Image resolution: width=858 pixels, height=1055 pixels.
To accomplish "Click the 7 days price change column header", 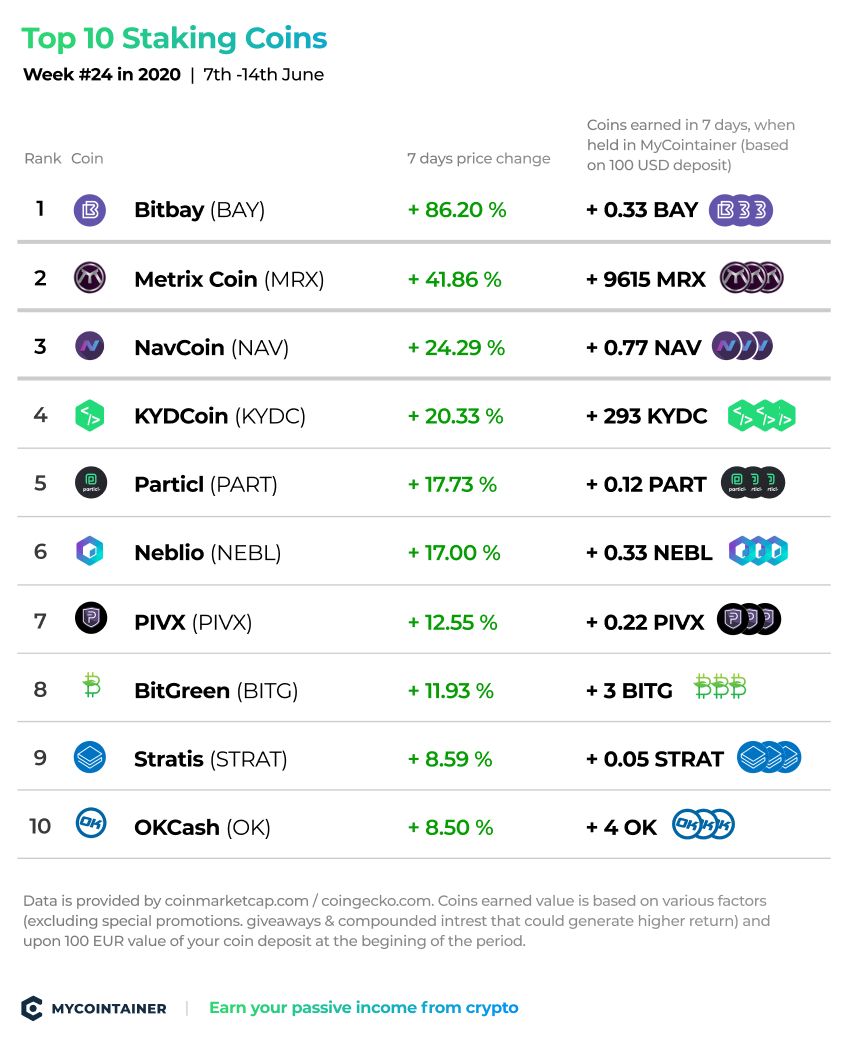I will pos(478,159).
